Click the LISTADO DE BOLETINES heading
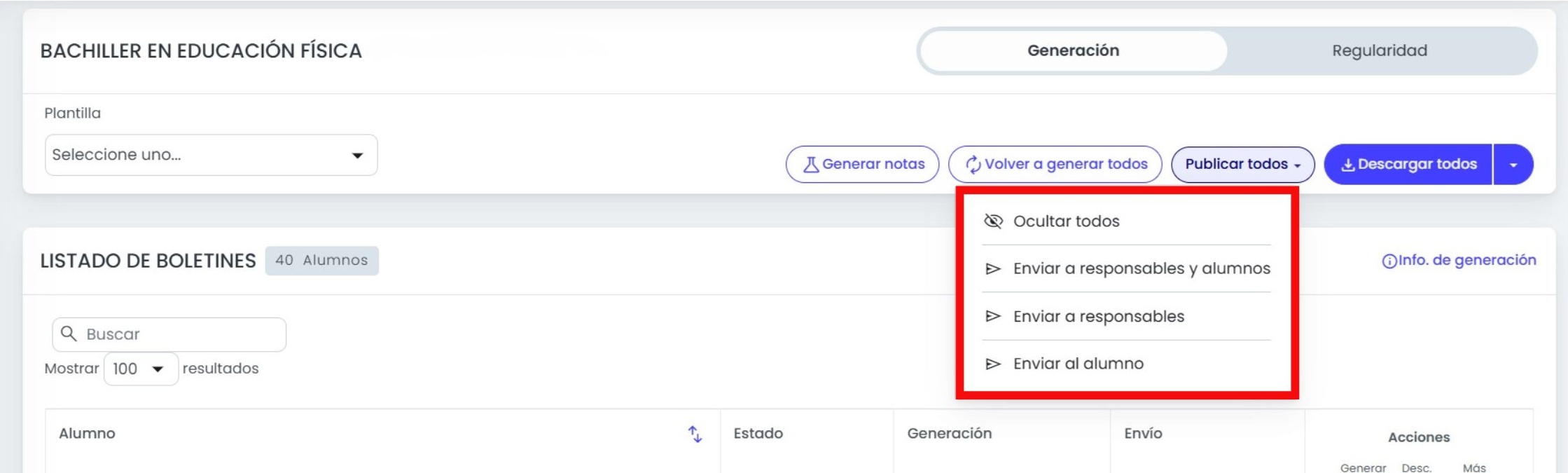 tap(148, 261)
